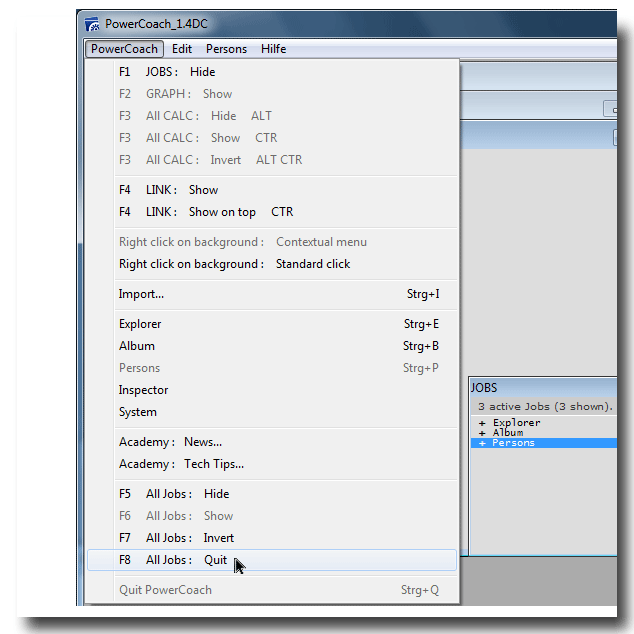Screen dimensions: 634x634
Task: Open Album from the PowerCoach menu
Action: pos(272,346)
